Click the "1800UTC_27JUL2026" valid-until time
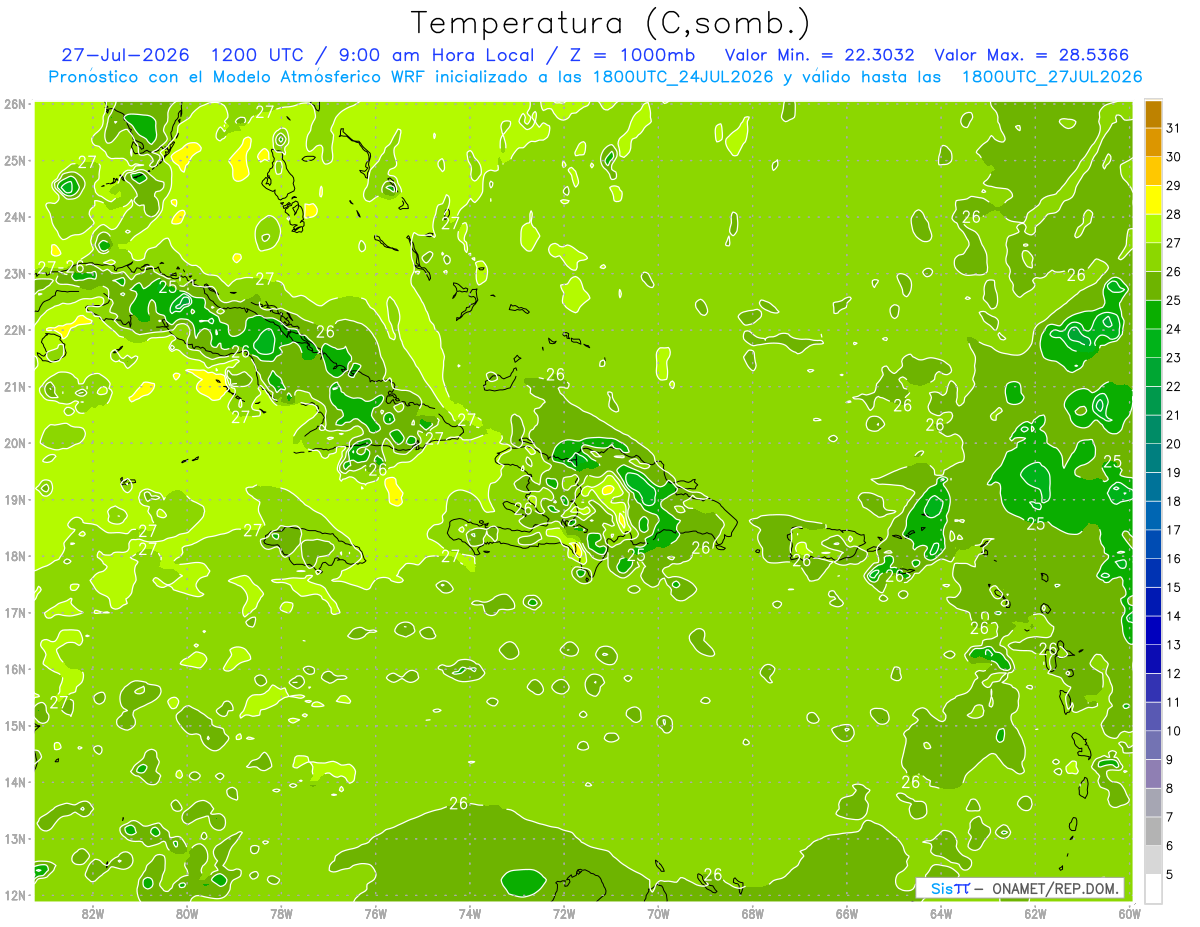This screenshot has width=1200, height=927. point(1052,77)
